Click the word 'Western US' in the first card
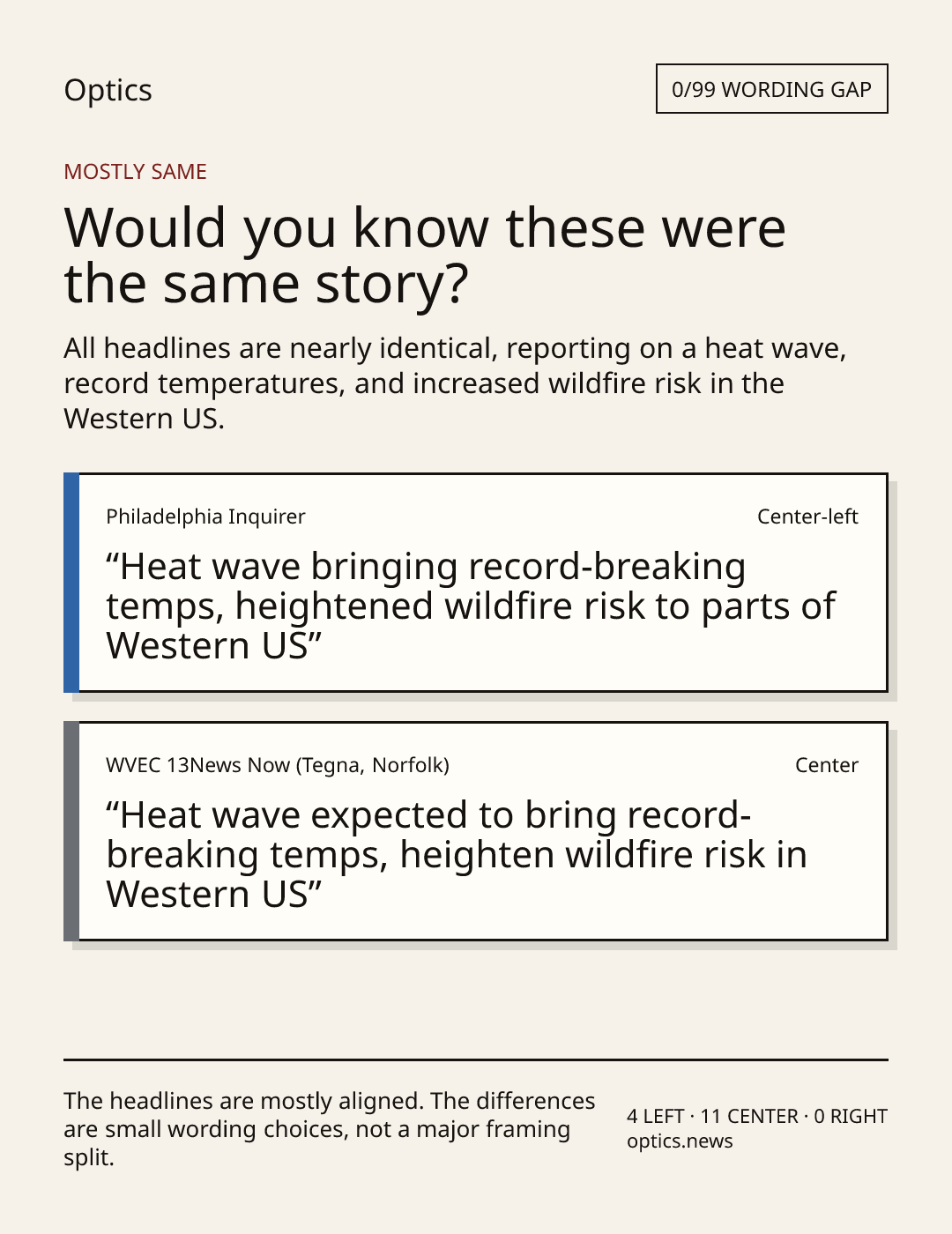 (x=207, y=646)
